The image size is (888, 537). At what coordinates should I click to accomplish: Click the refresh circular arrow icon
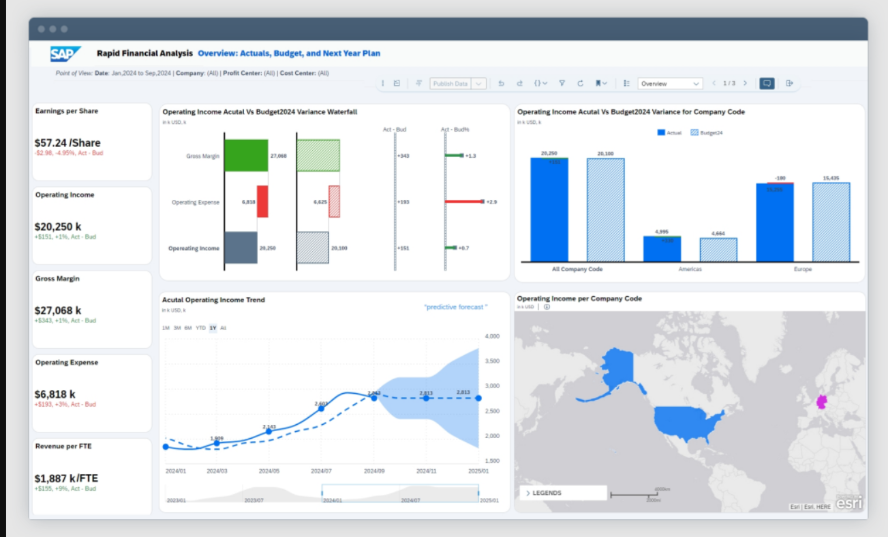tap(580, 83)
